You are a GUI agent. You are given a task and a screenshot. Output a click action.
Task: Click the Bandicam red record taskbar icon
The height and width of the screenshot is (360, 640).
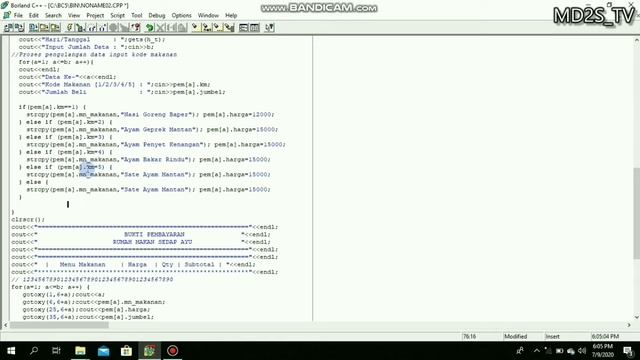(173, 351)
